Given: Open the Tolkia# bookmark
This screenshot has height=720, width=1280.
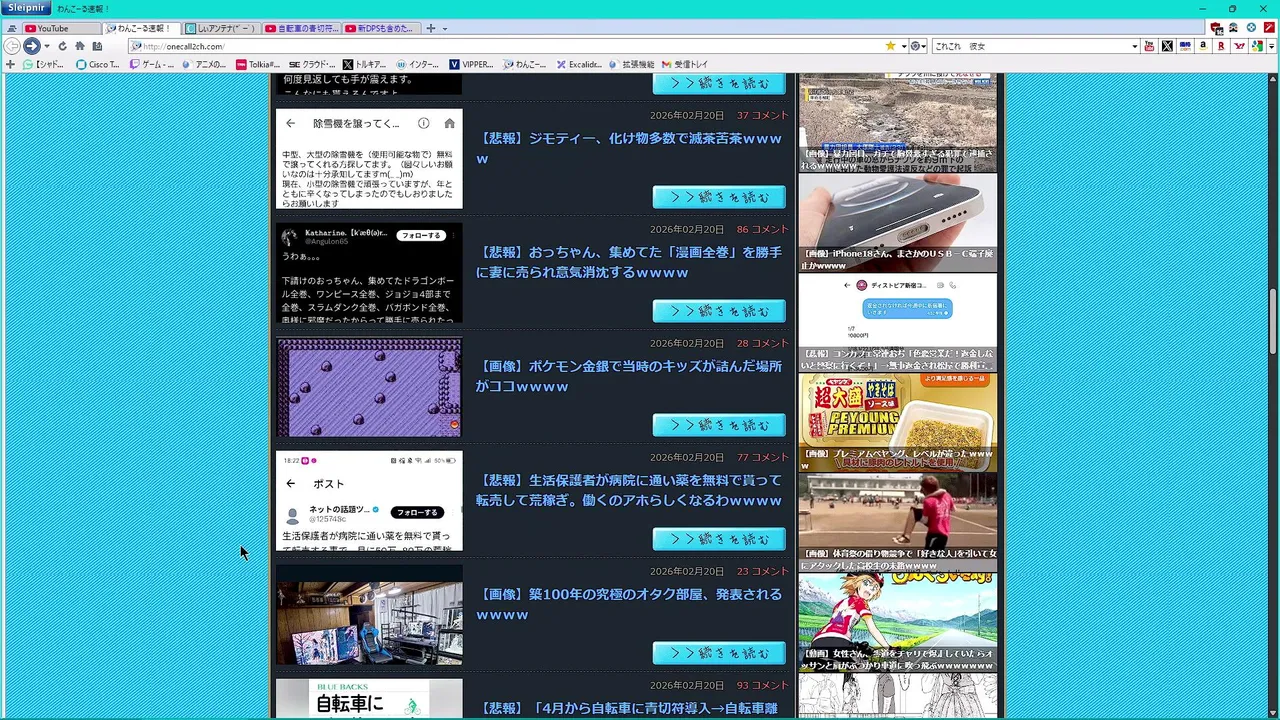Looking at the screenshot, I should (x=258, y=64).
